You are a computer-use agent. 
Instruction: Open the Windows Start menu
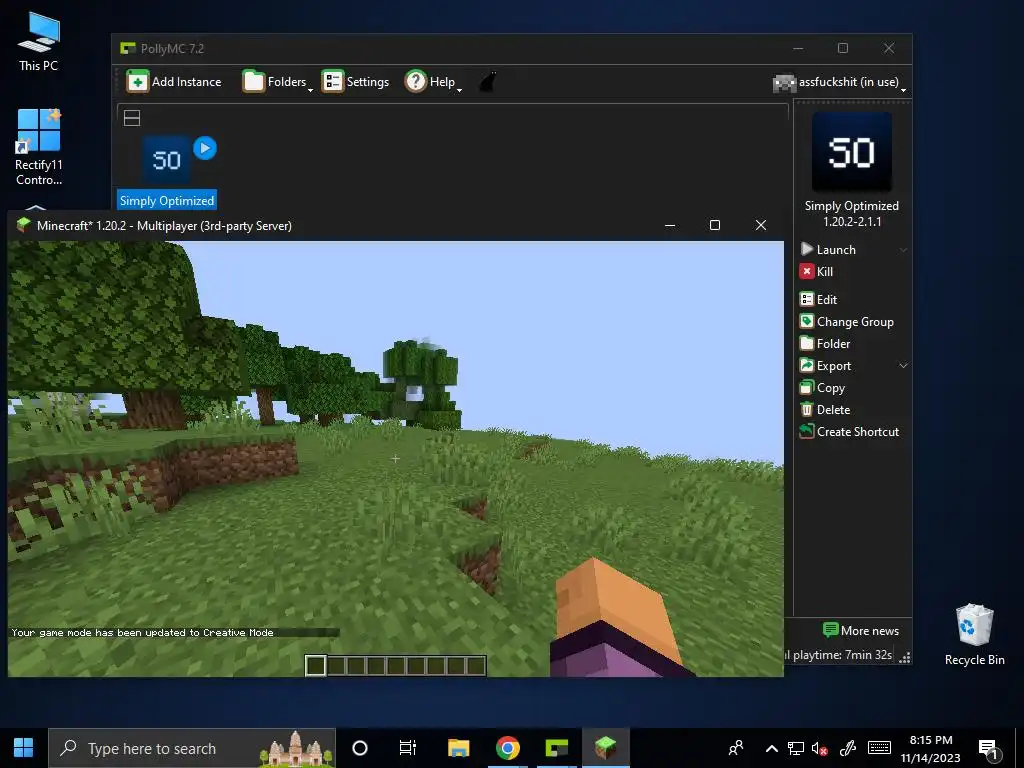pos(24,748)
